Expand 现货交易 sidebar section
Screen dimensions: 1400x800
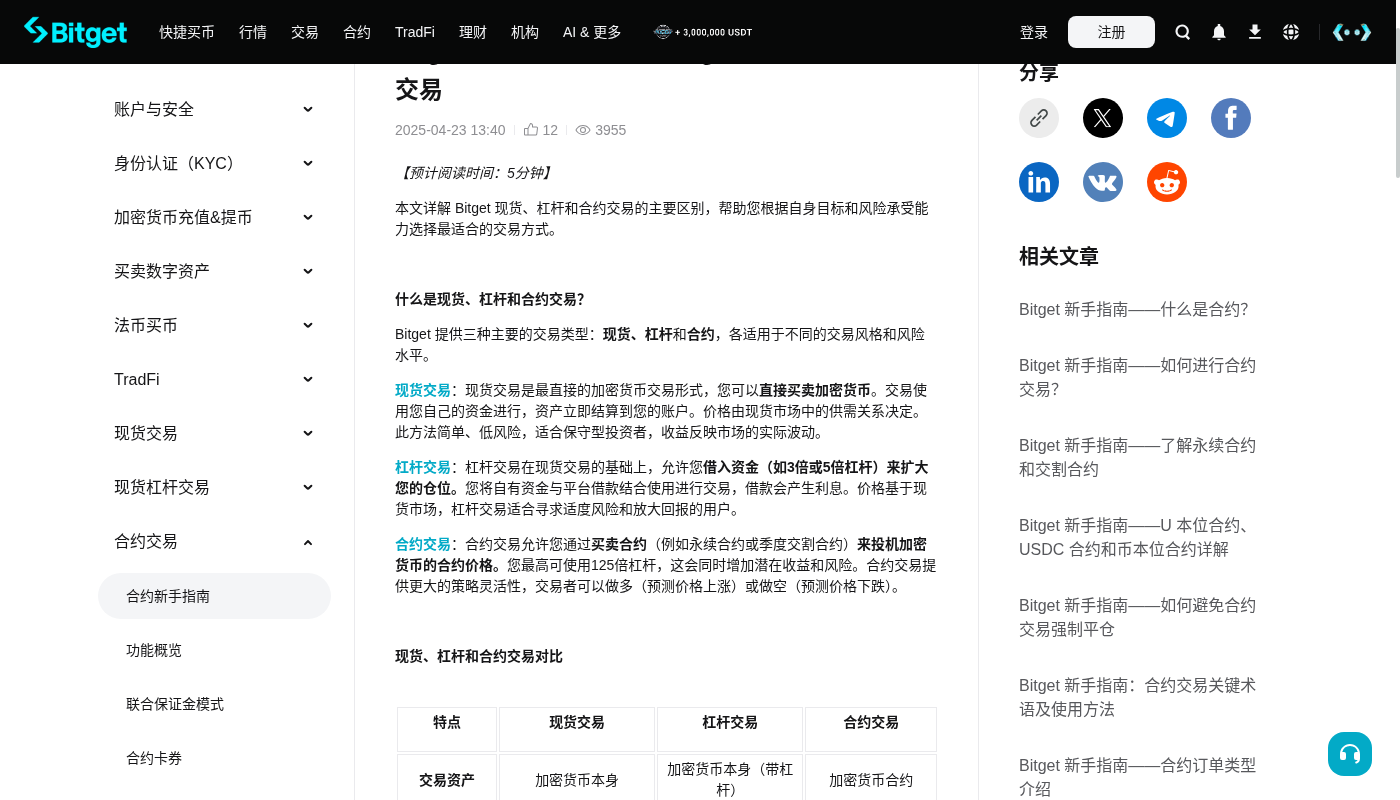click(x=214, y=433)
